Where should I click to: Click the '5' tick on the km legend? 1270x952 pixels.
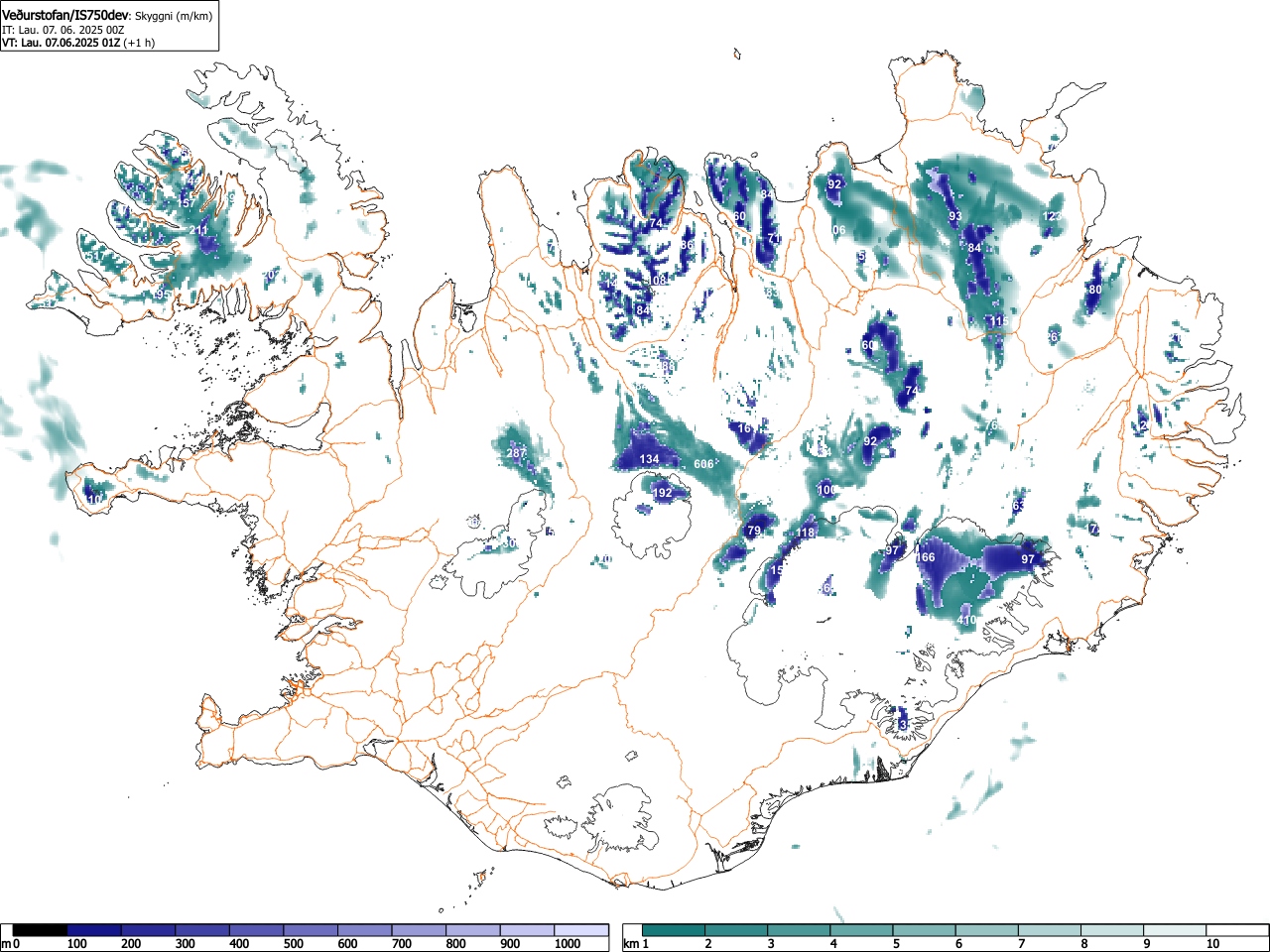(896, 944)
